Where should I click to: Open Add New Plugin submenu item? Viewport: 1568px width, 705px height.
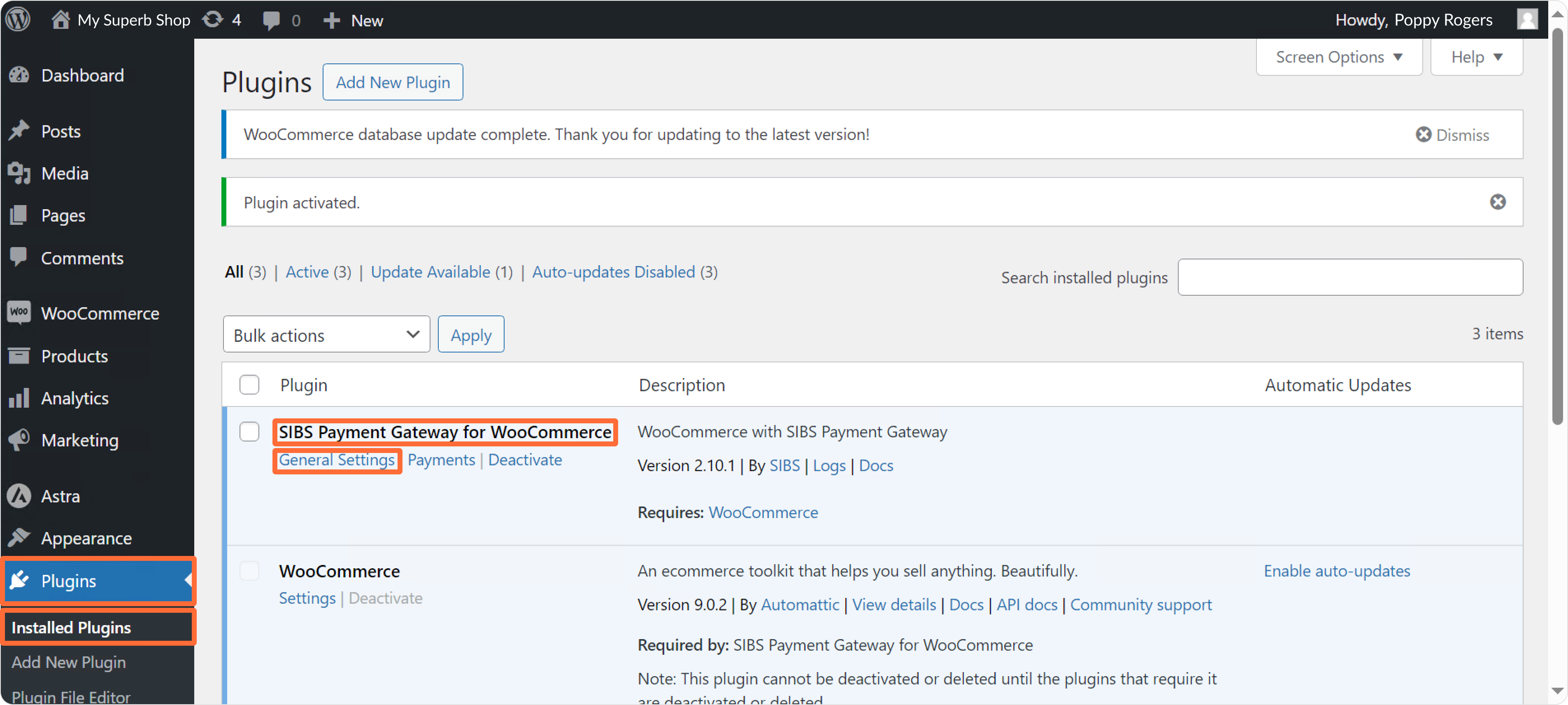tap(69, 662)
